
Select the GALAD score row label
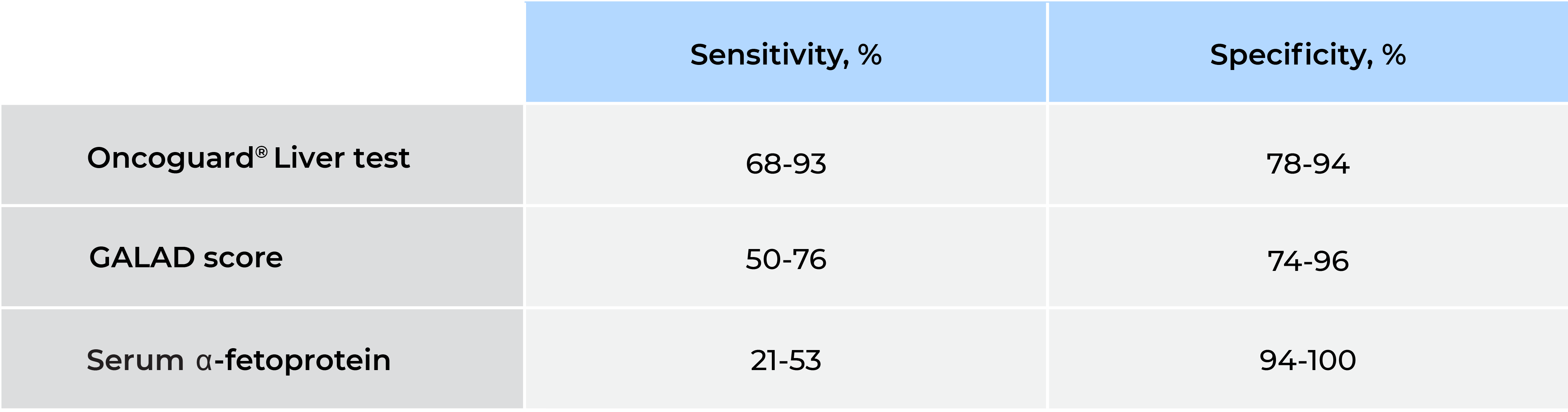point(186,258)
